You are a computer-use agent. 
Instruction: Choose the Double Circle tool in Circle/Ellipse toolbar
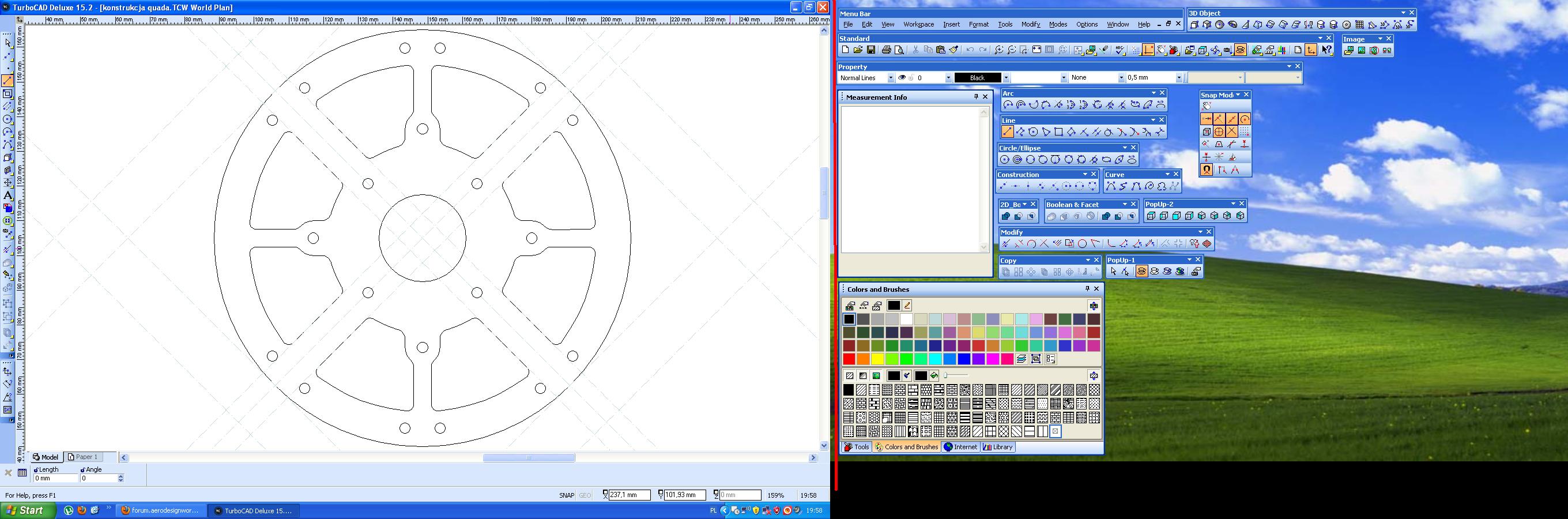pos(1017,160)
